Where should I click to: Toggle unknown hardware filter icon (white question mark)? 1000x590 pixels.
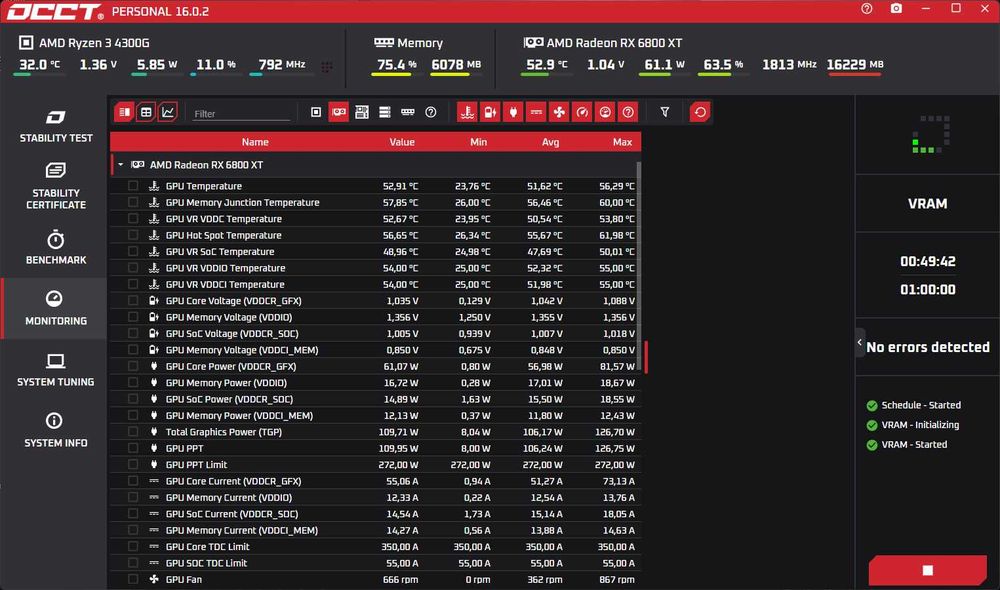pyautogui.click(x=431, y=112)
